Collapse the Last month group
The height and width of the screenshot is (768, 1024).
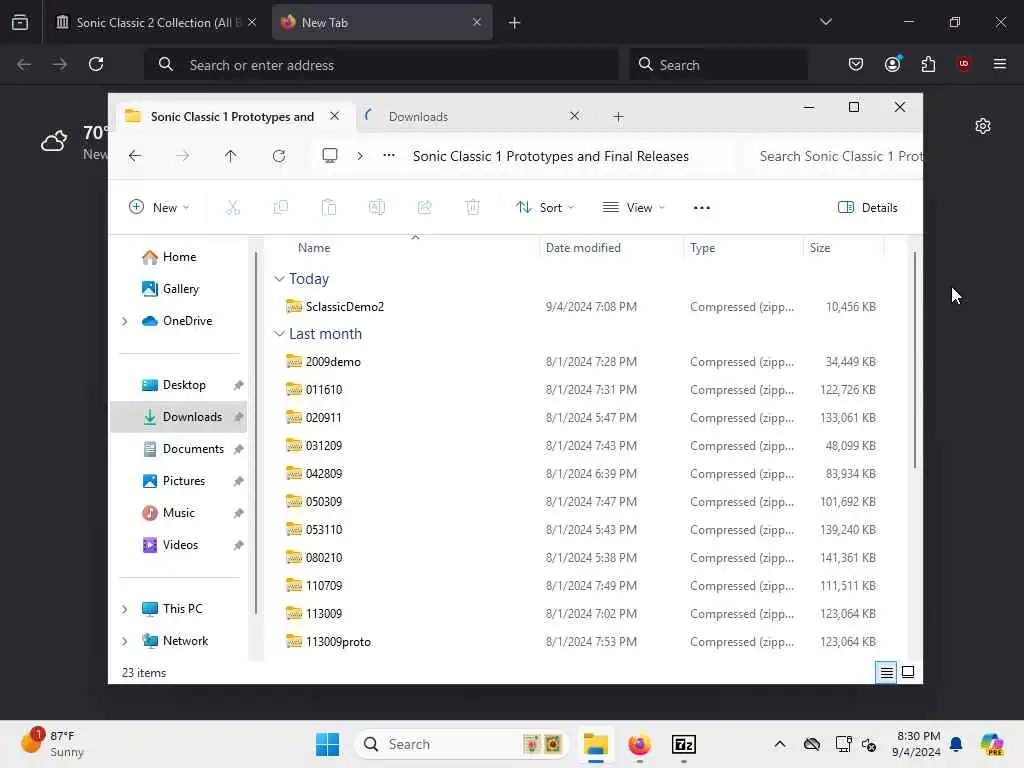(279, 334)
